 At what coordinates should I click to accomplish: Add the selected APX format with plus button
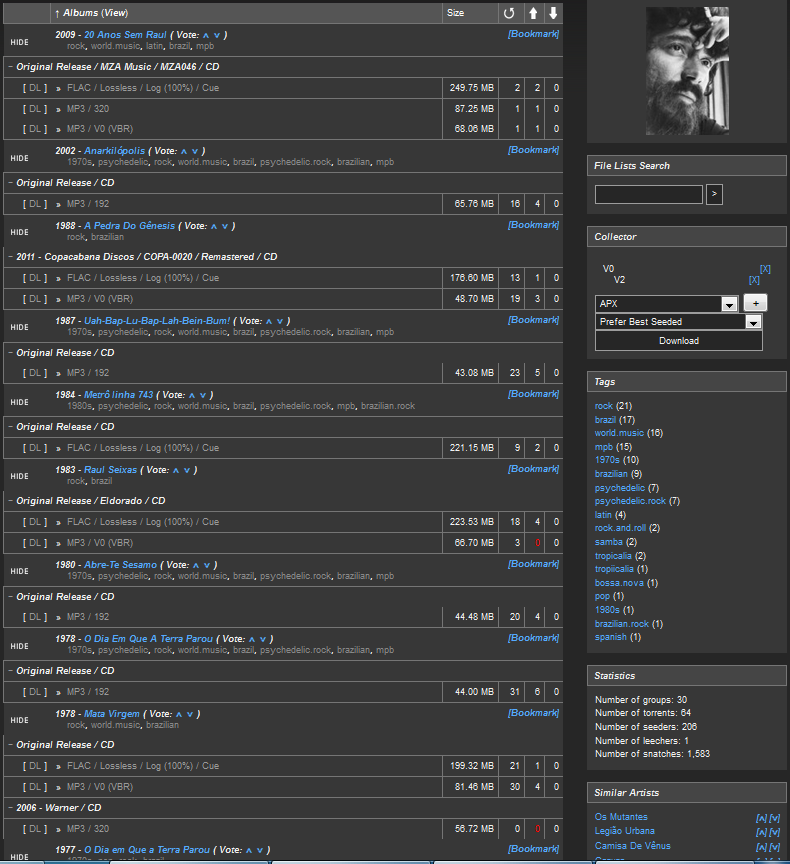coord(755,303)
